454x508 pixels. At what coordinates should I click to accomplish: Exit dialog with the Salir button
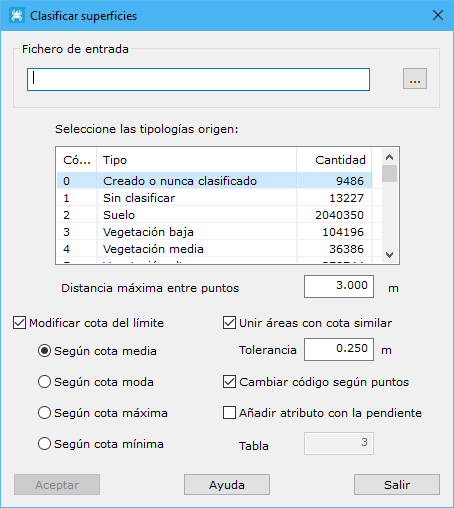[397, 485]
